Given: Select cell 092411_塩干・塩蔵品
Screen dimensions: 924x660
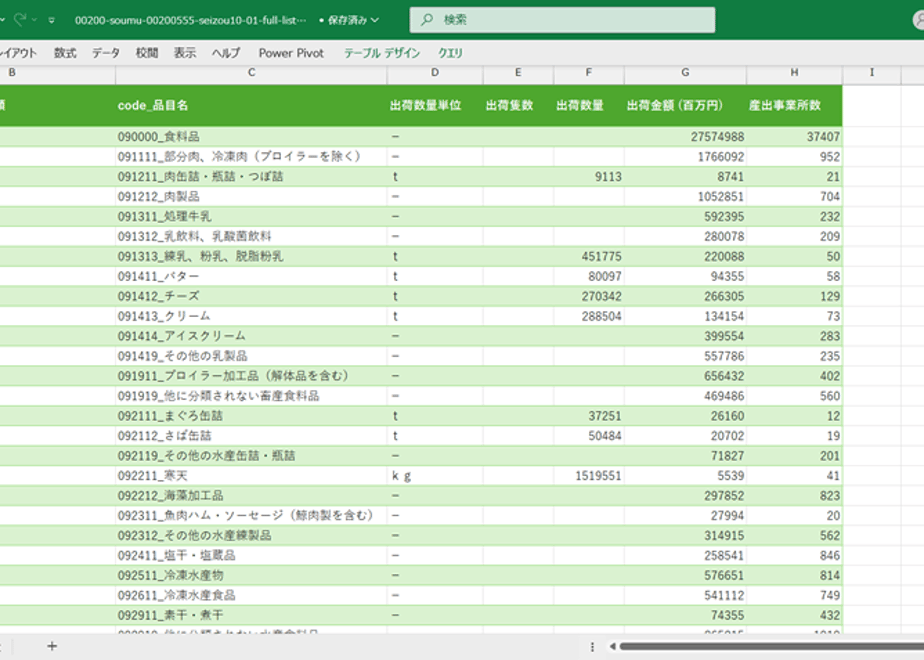Looking at the screenshot, I should coord(252,556).
